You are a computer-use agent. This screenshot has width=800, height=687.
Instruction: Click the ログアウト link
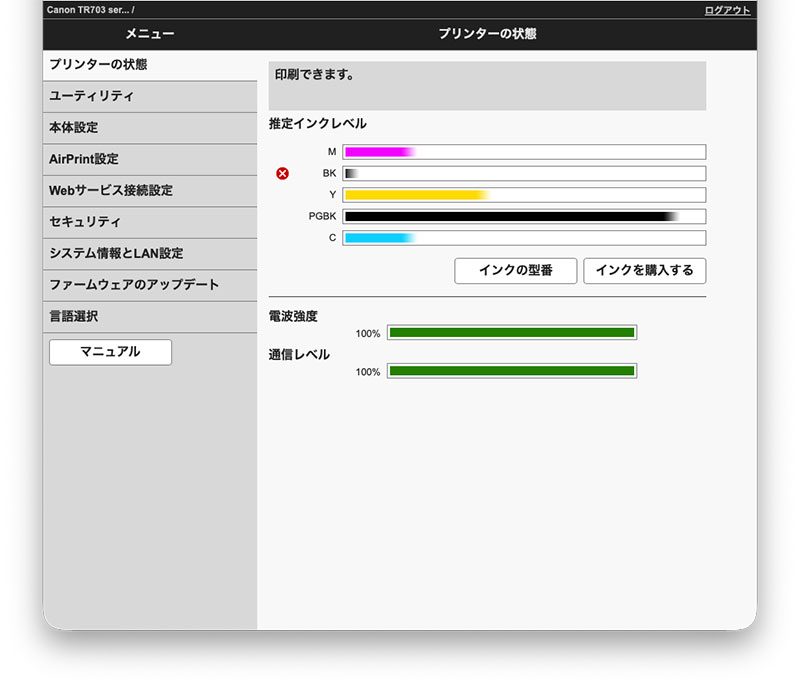click(x=727, y=10)
